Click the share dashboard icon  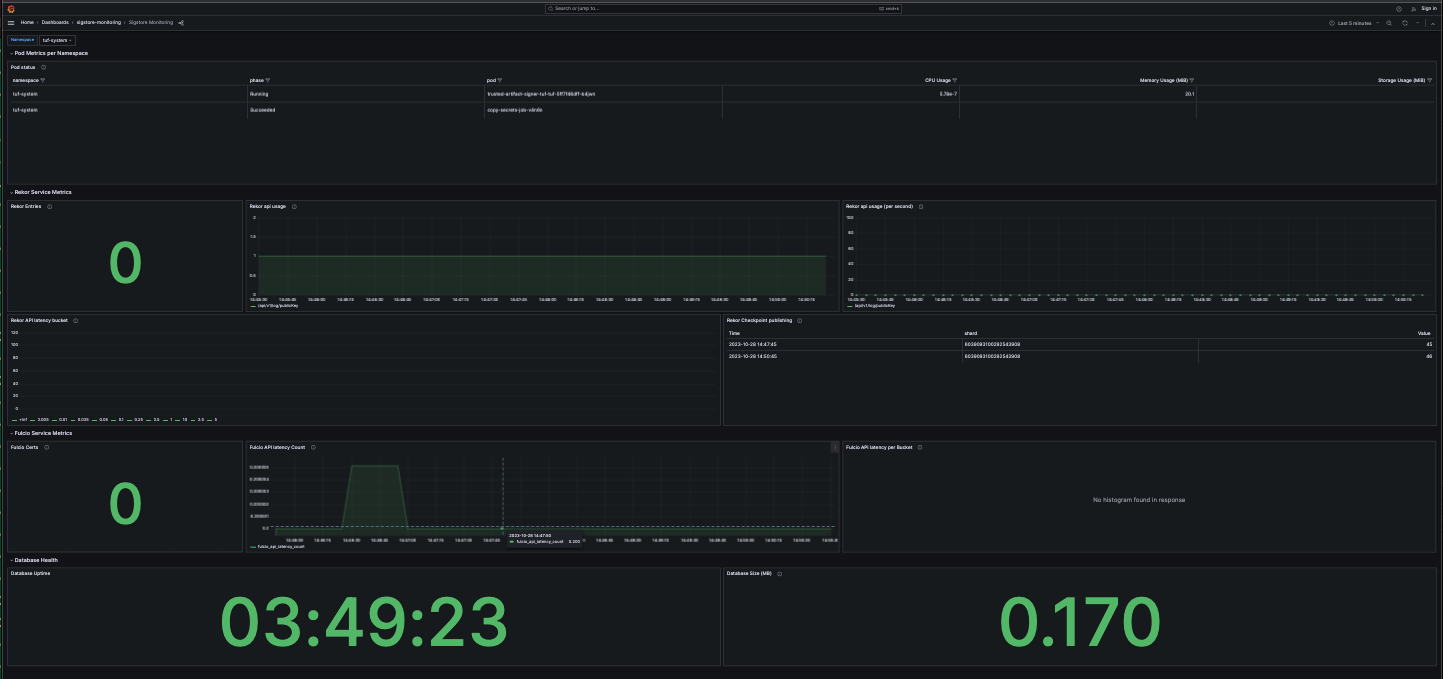point(181,22)
